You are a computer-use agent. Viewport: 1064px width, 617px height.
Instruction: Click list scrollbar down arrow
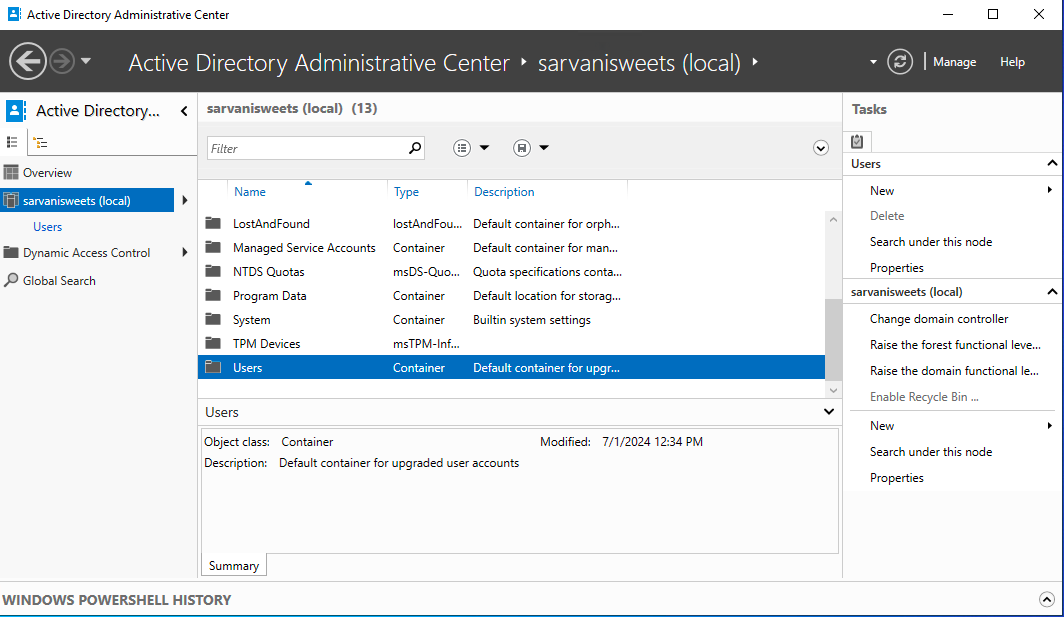click(x=833, y=390)
